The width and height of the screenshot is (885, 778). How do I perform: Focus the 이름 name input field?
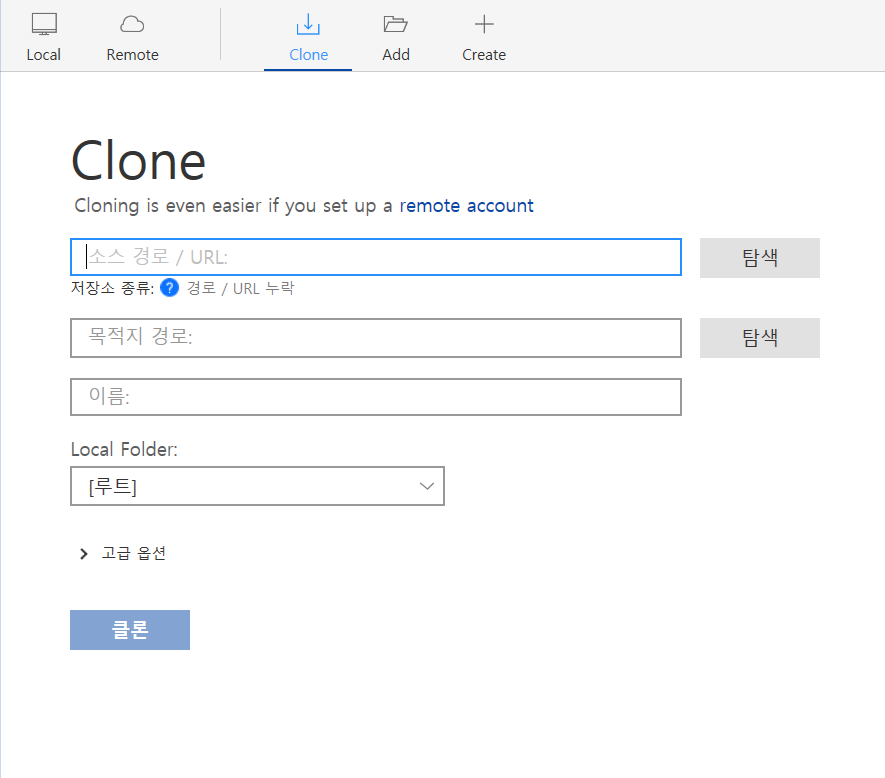point(376,397)
